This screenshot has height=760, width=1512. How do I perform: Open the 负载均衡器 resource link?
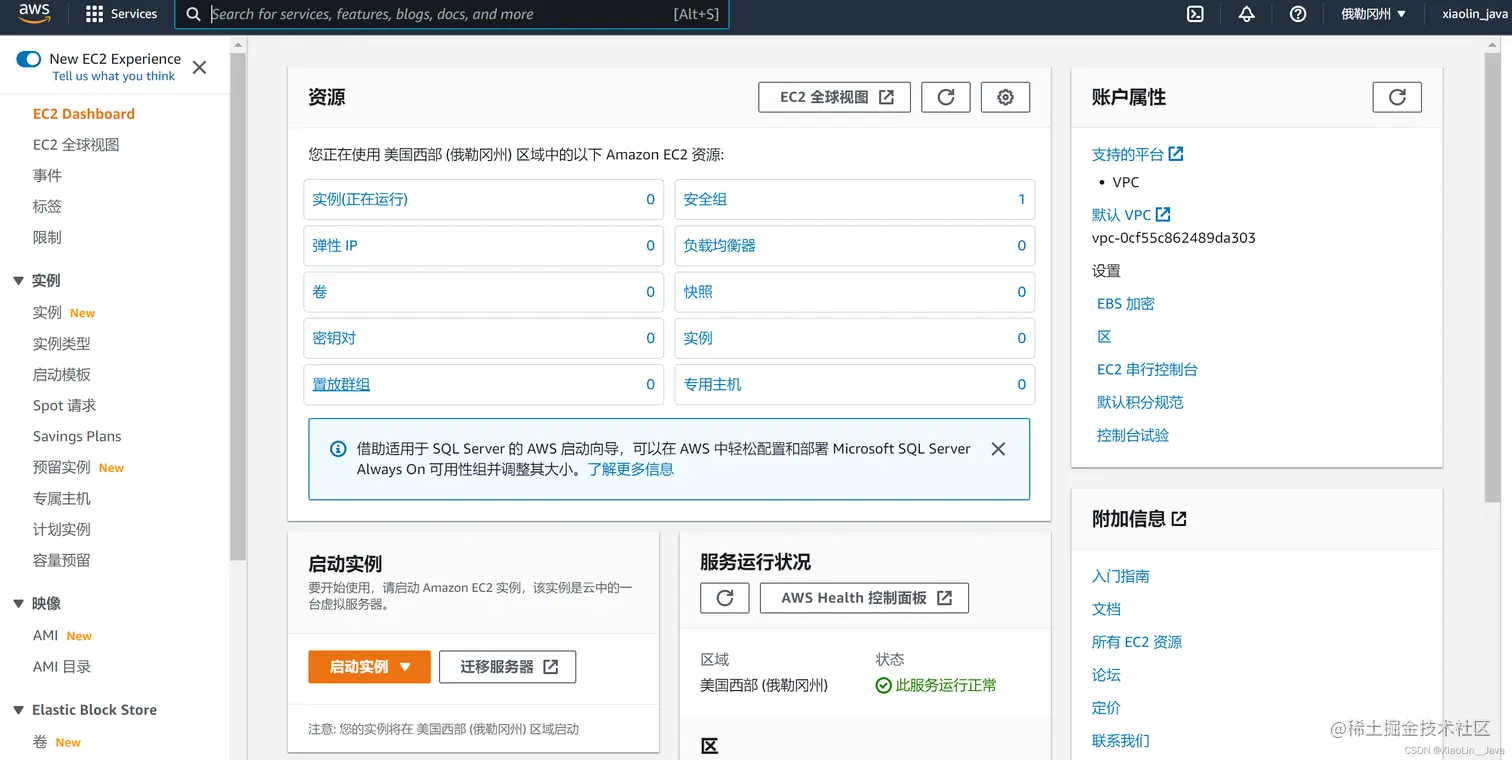(x=720, y=246)
